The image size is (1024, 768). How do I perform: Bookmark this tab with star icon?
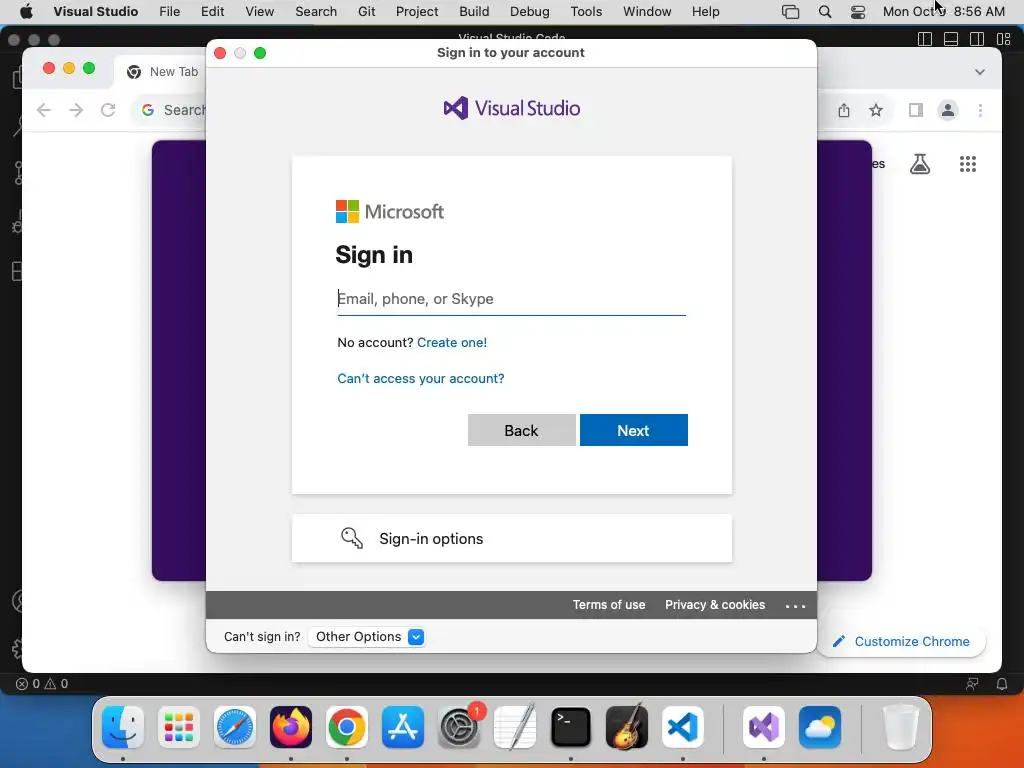876,110
